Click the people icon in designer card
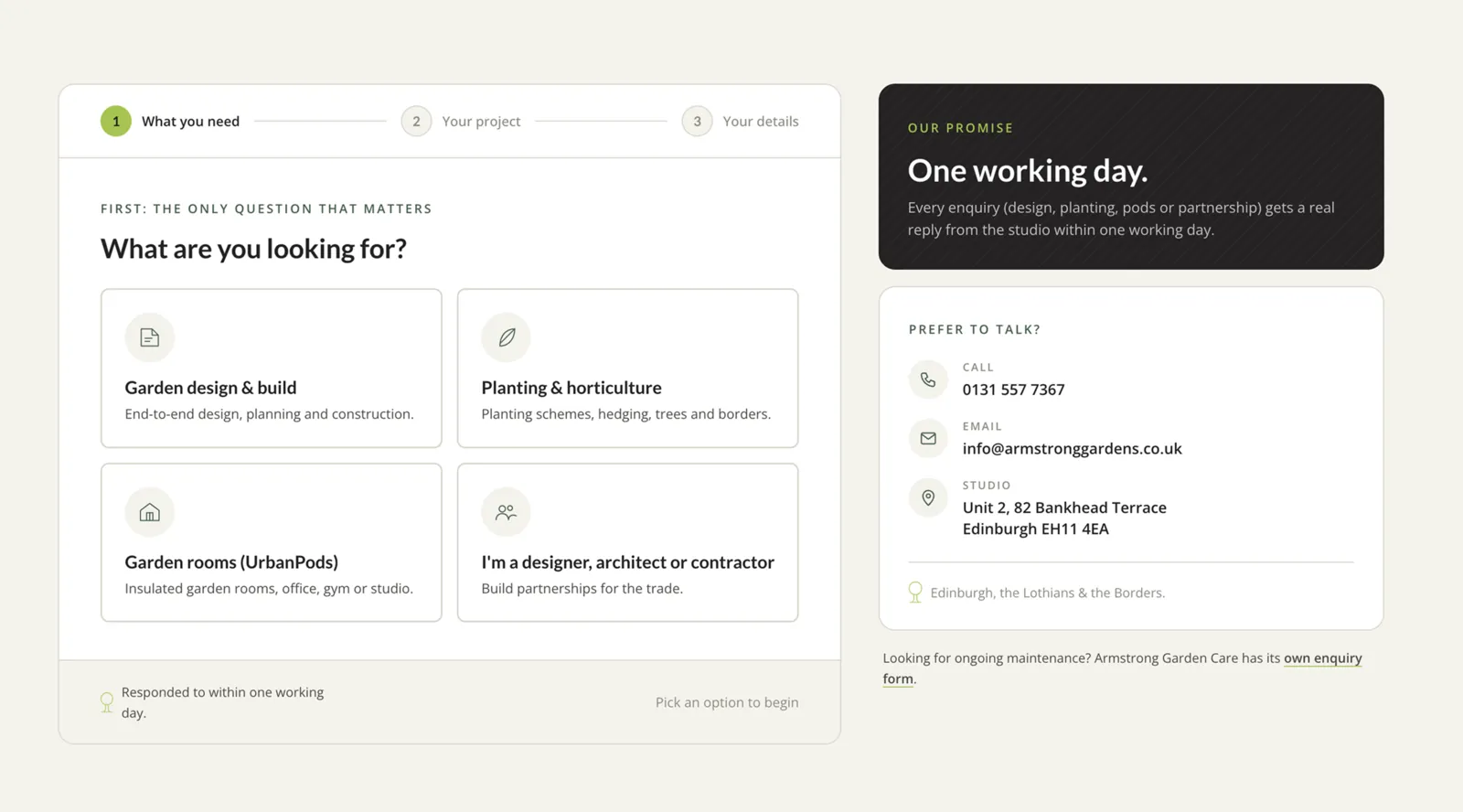 coord(506,512)
